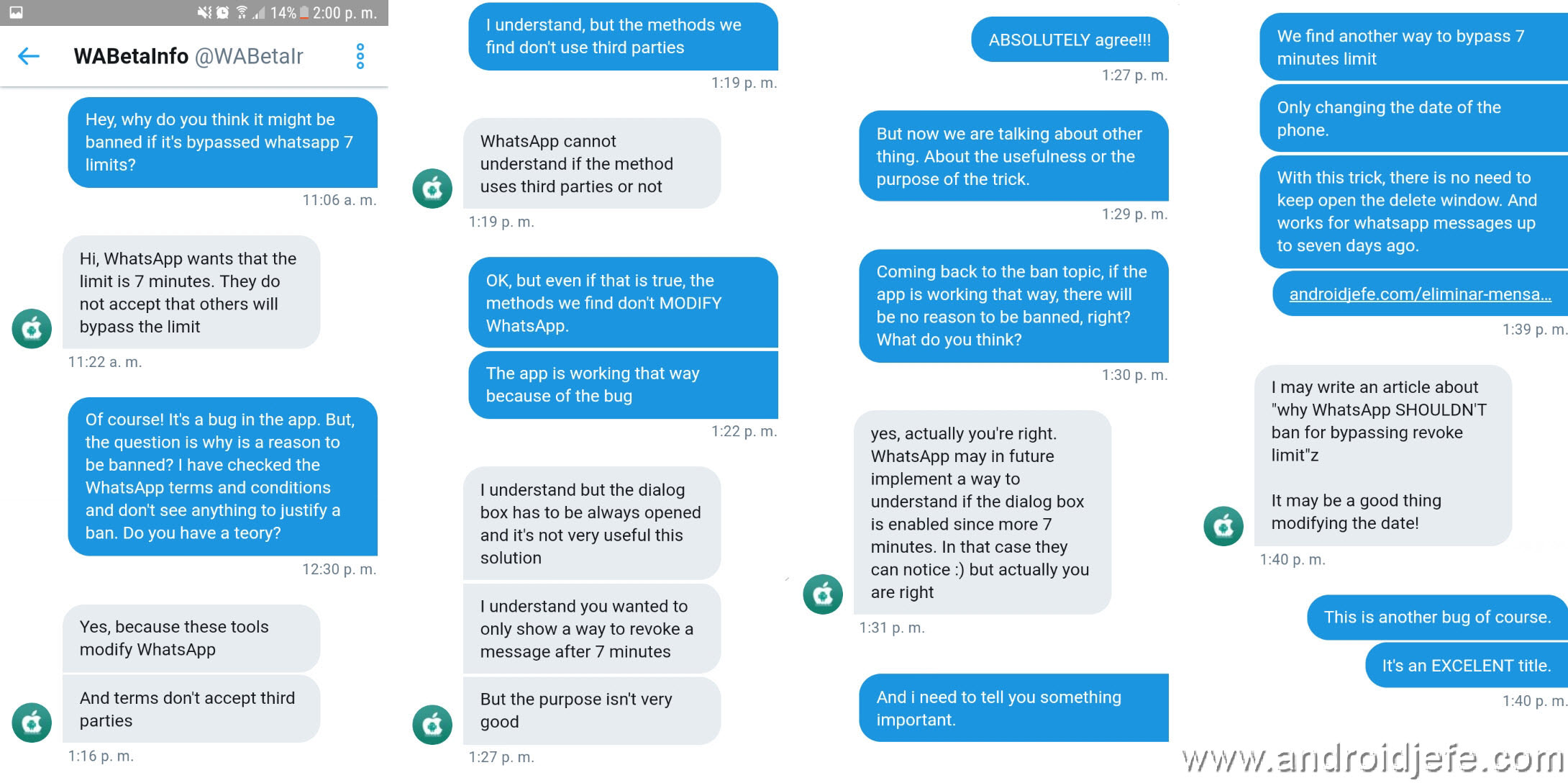The image size is (1568, 783).
Task: Select the 'It's an EXCELENT title.' bubble
Action: [1466, 666]
